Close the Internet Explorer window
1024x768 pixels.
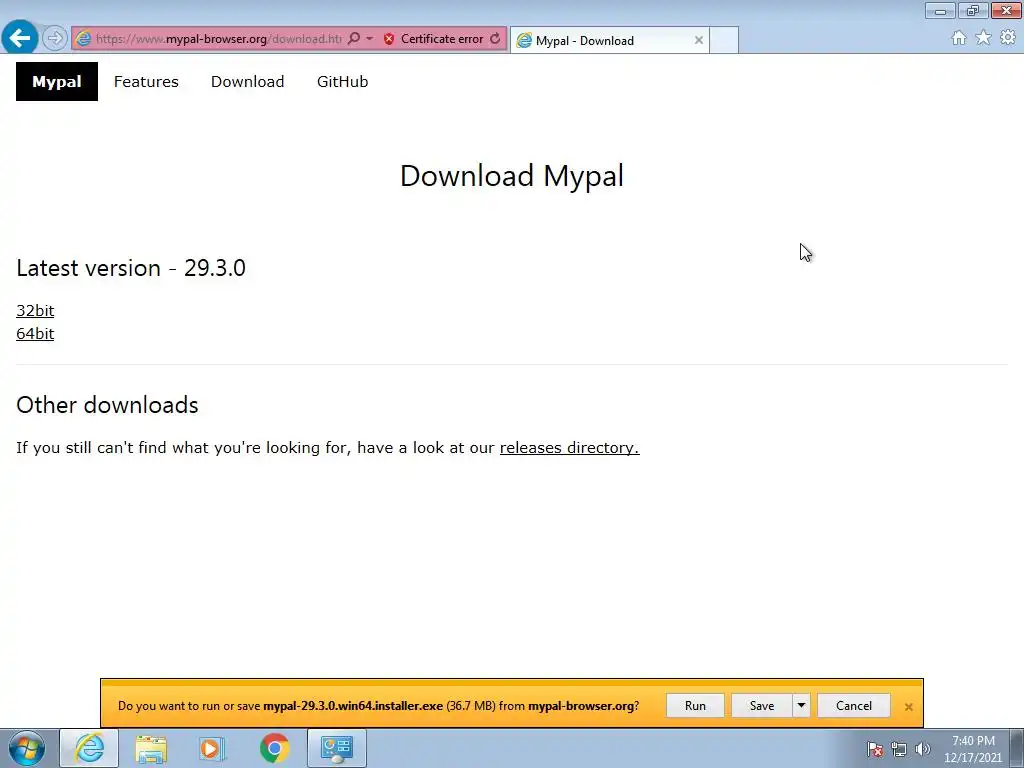[1006, 10]
